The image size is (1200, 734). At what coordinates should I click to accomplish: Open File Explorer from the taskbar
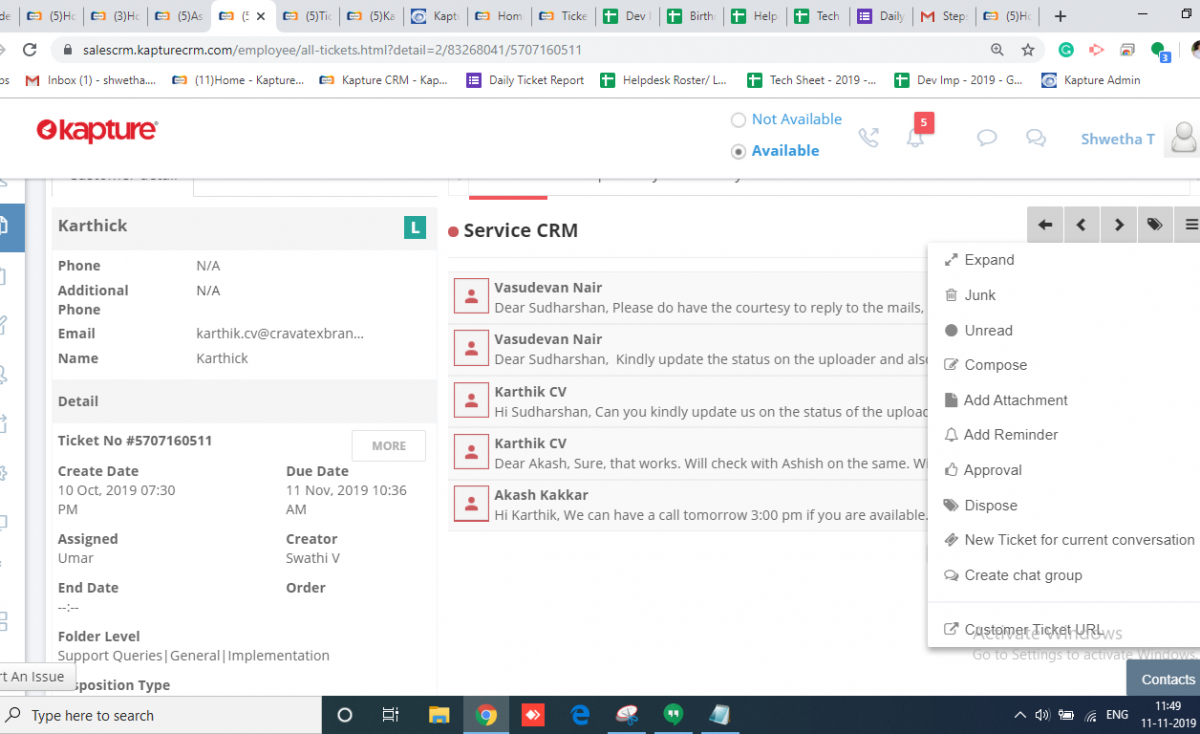point(439,715)
